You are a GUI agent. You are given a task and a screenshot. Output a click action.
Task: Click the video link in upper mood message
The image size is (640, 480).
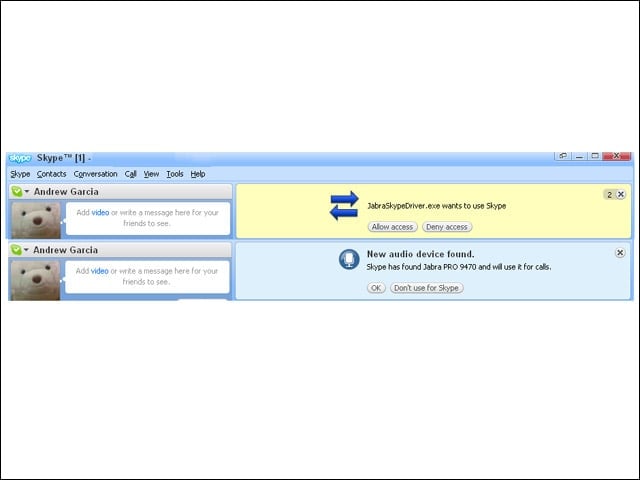(x=100, y=213)
